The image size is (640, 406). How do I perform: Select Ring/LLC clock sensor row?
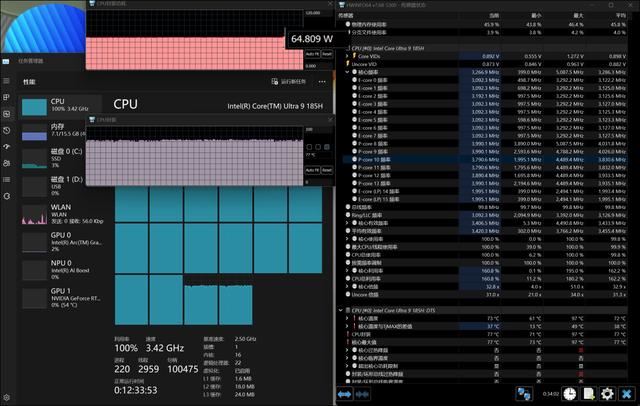(x=485, y=215)
